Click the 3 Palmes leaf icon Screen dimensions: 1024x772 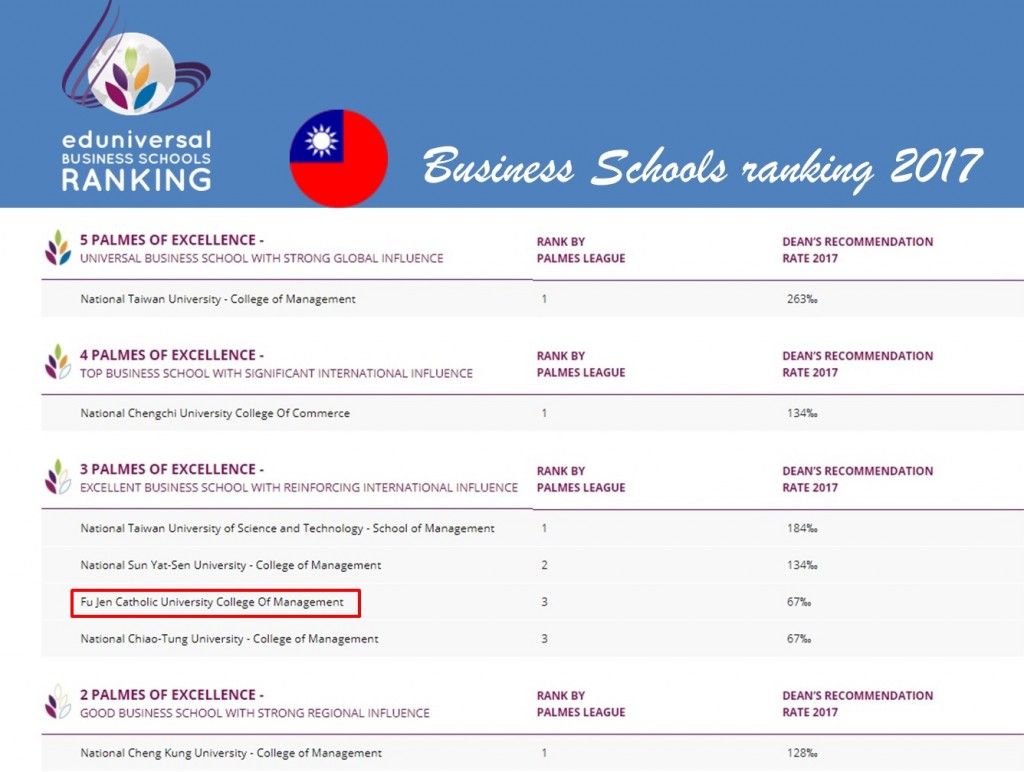[x=58, y=477]
